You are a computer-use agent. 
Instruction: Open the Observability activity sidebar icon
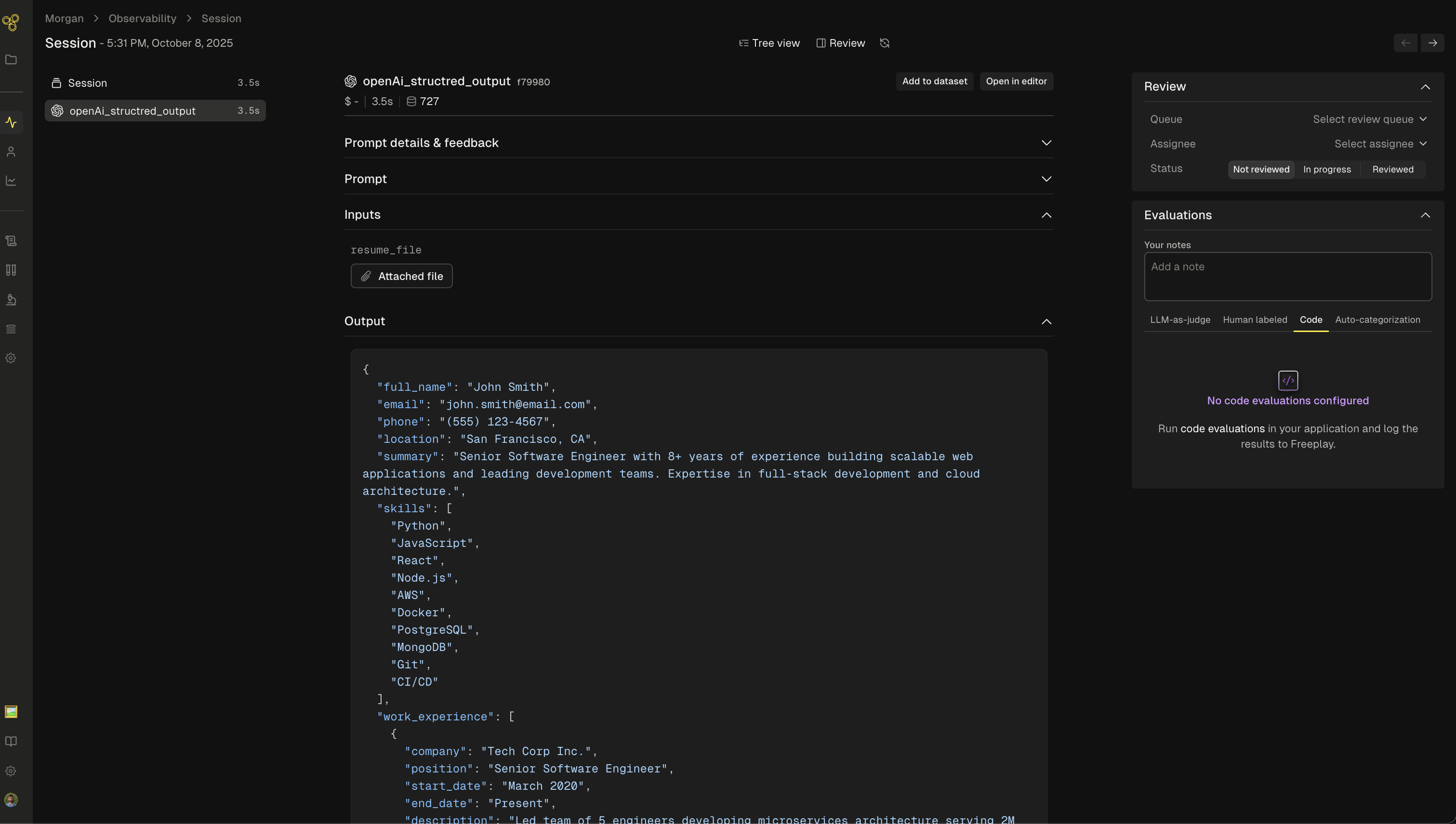[11, 122]
